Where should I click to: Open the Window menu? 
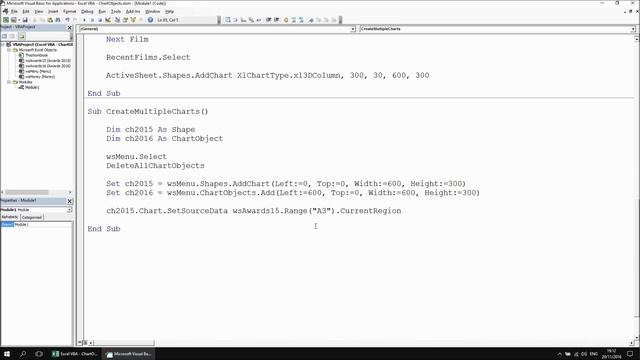tap(153, 11)
